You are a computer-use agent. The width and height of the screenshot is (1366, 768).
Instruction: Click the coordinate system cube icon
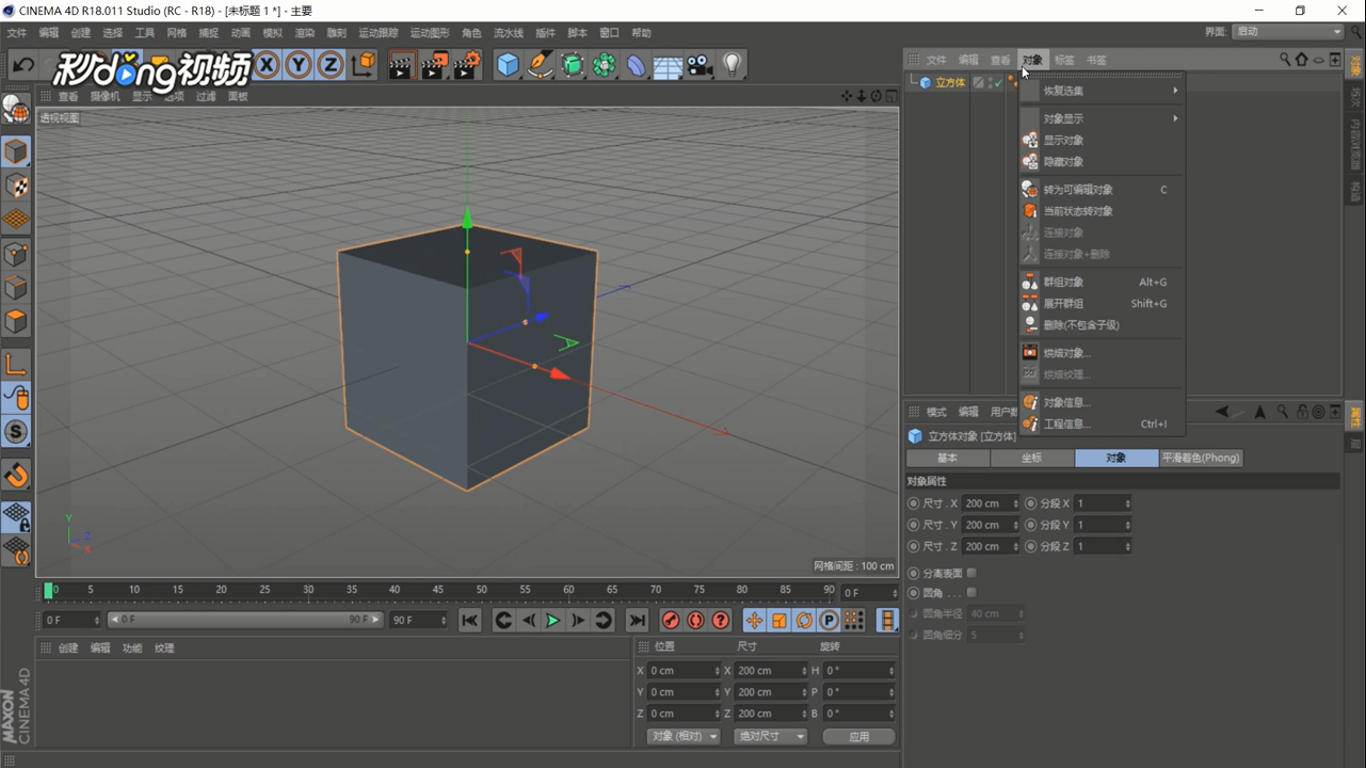364,66
